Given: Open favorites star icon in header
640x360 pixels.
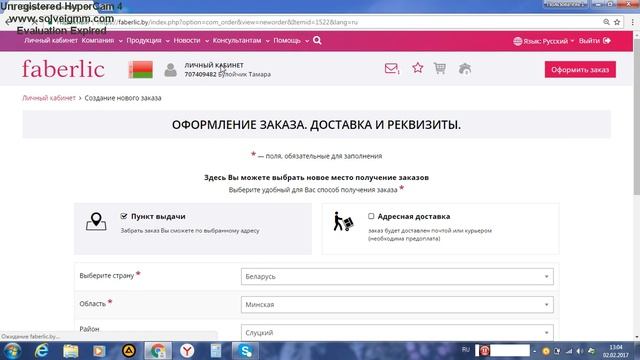Looking at the screenshot, I should (418, 68).
